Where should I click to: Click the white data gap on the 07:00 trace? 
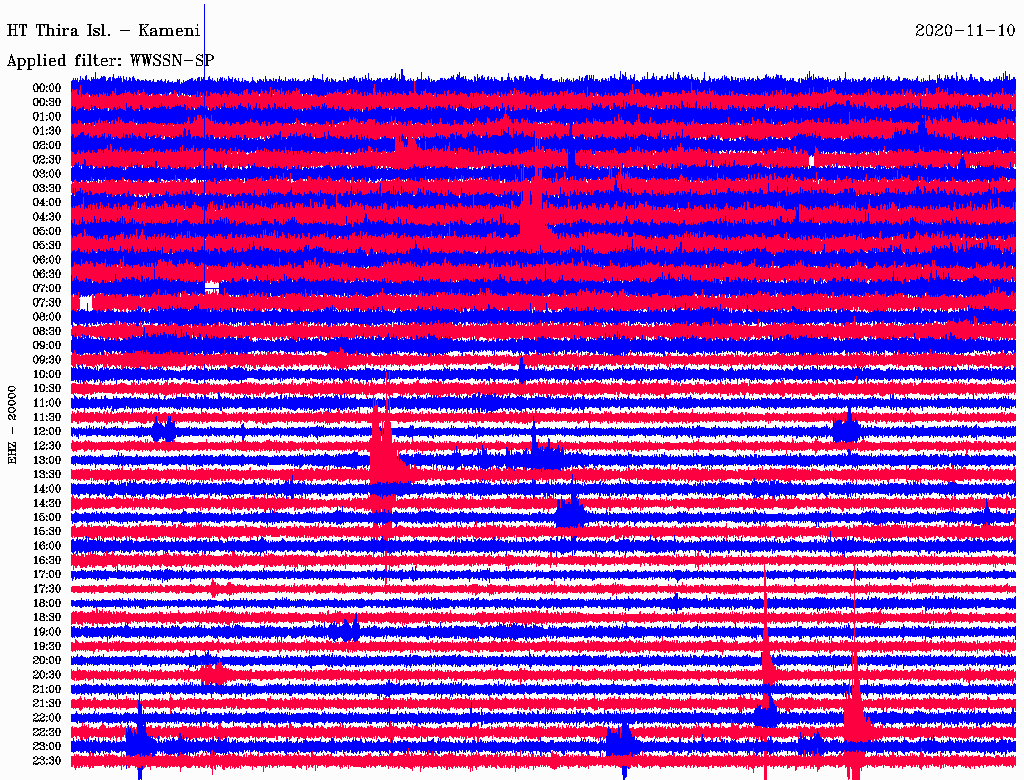click(212, 285)
